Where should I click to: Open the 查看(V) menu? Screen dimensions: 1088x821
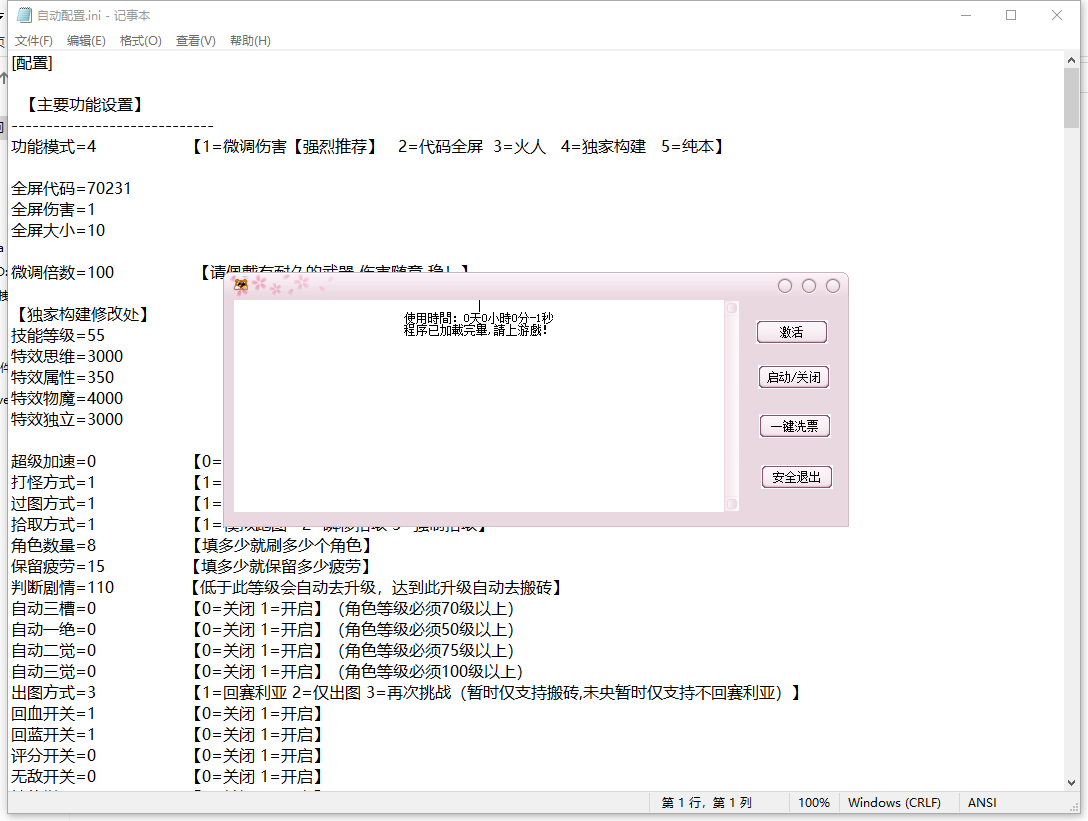coord(195,41)
